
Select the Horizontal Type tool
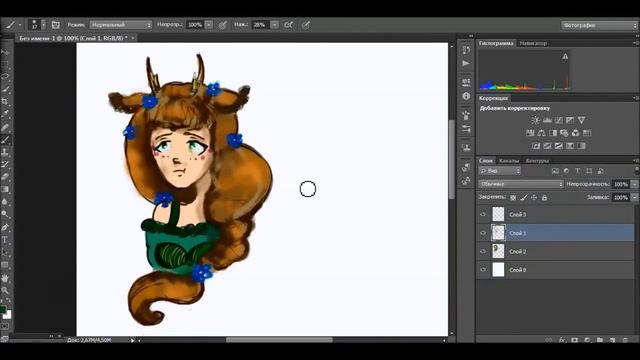point(5,240)
